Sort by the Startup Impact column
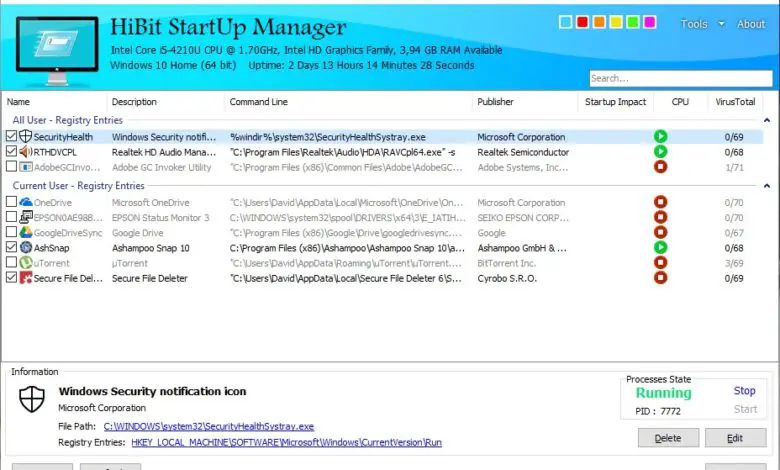 pos(616,101)
